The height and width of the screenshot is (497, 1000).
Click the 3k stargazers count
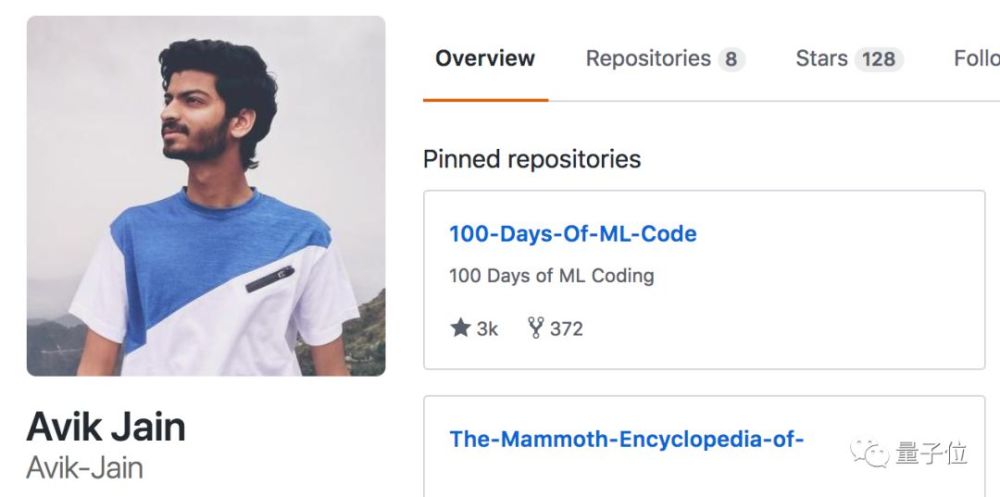click(x=486, y=328)
